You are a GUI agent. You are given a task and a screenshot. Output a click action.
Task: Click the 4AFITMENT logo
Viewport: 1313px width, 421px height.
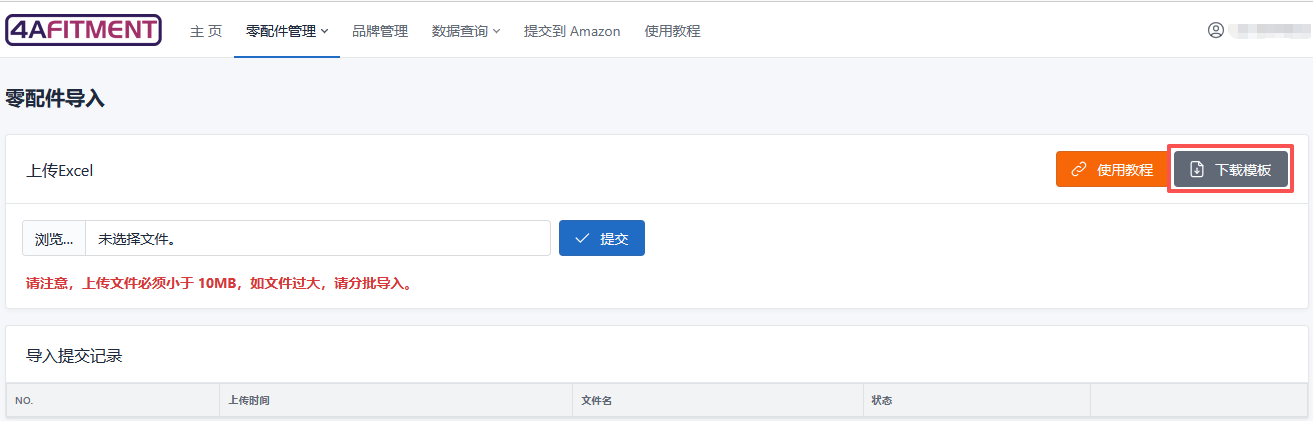click(x=83, y=31)
